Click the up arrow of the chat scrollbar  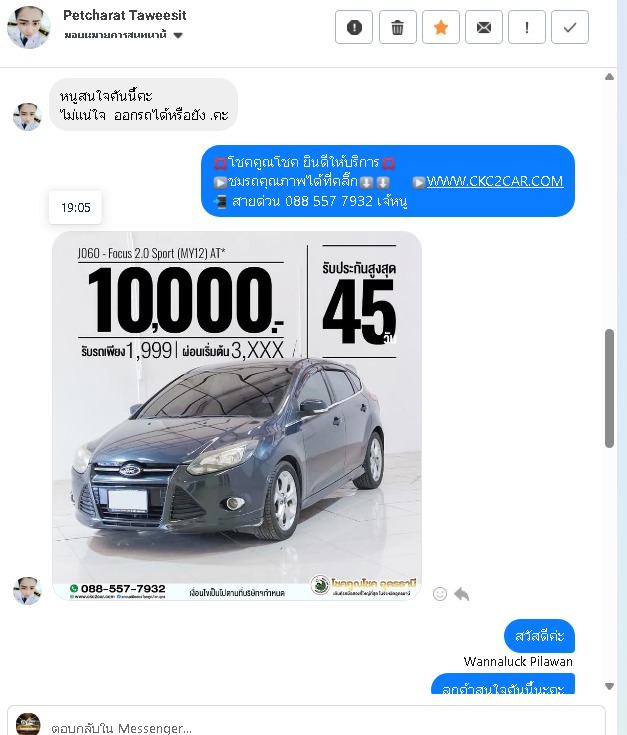tap(609, 76)
